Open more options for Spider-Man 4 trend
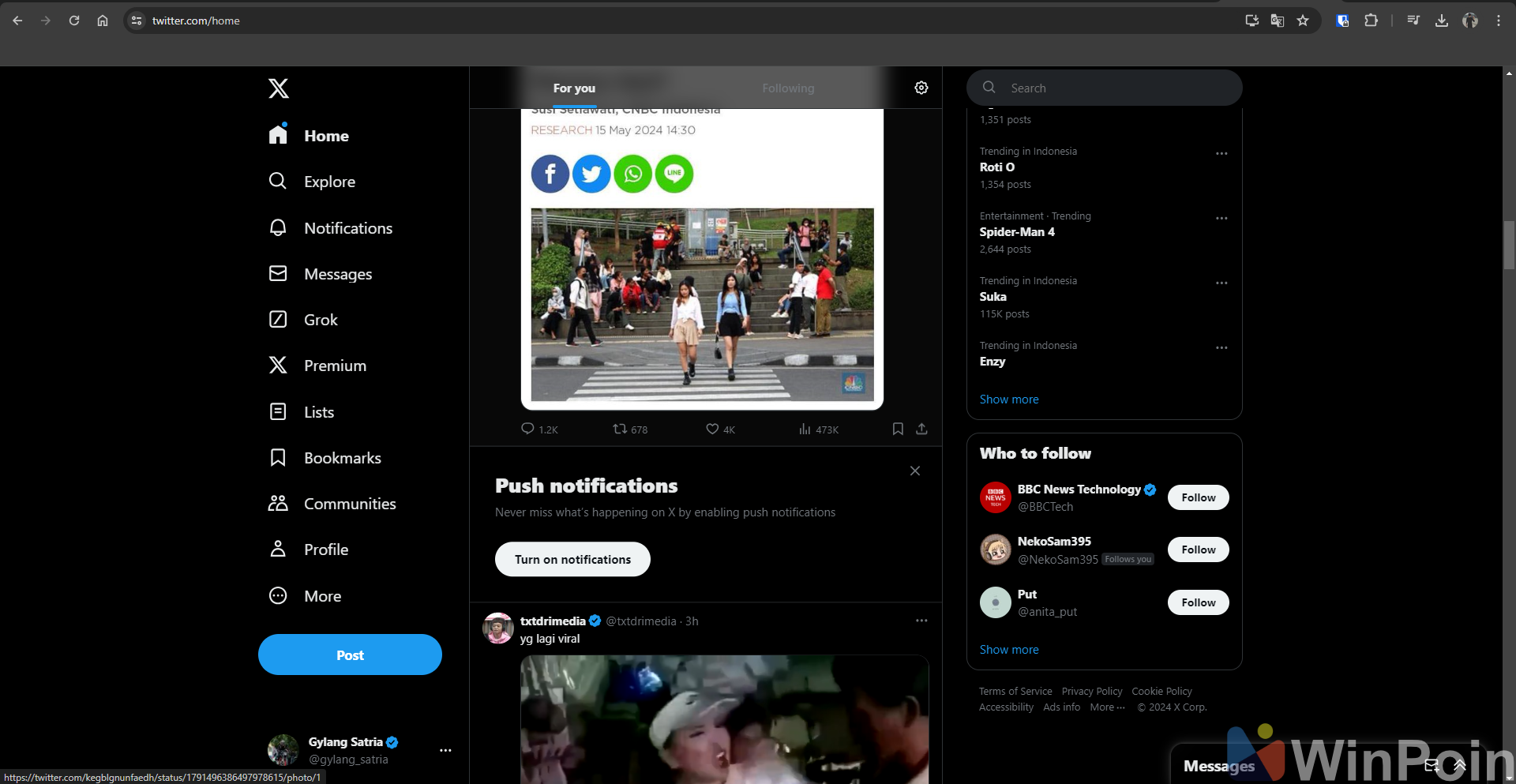Image resolution: width=1516 pixels, height=784 pixels. [x=1221, y=218]
